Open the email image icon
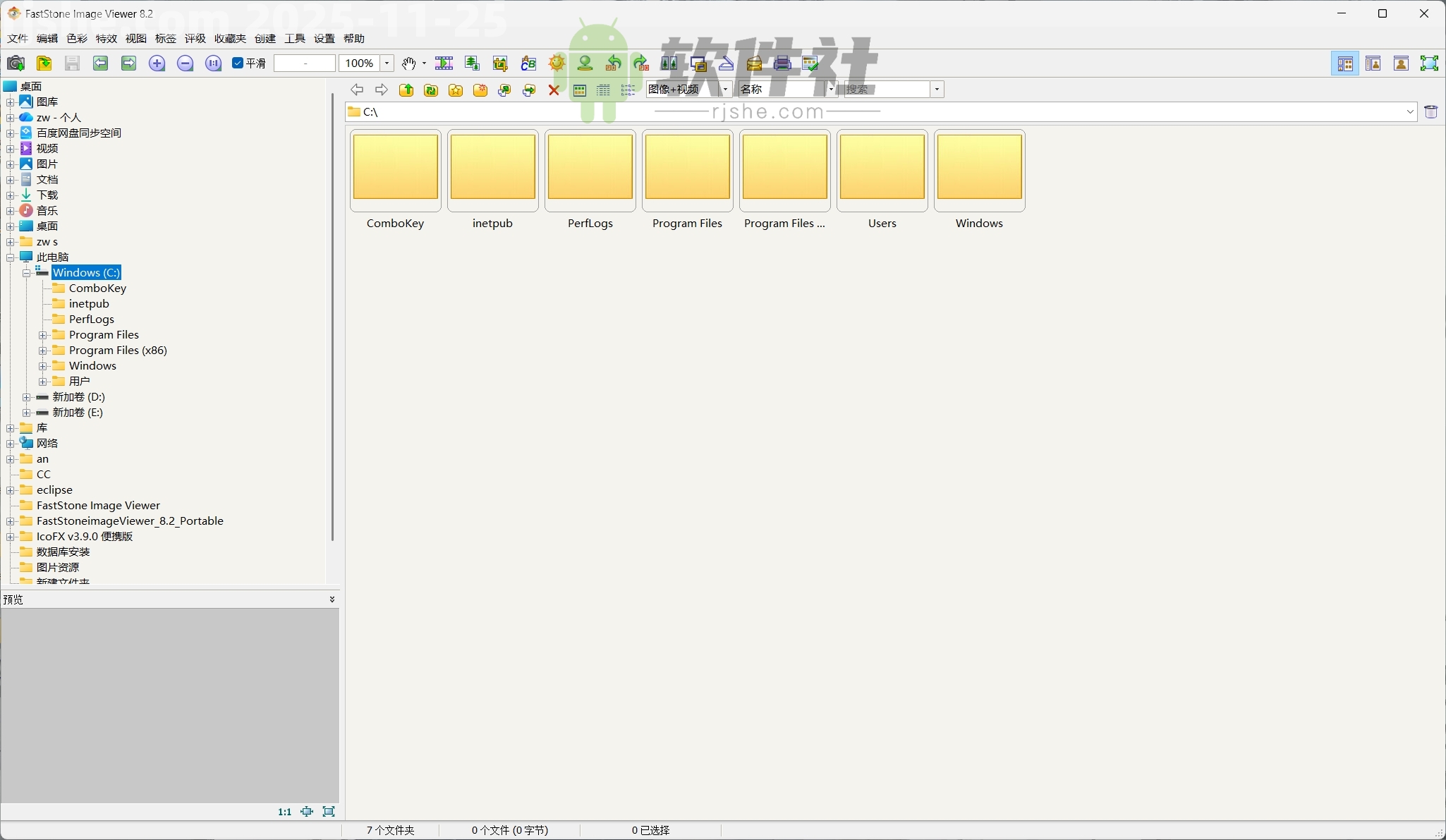This screenshot has height=840, width=1446. [x=753, y=63]
